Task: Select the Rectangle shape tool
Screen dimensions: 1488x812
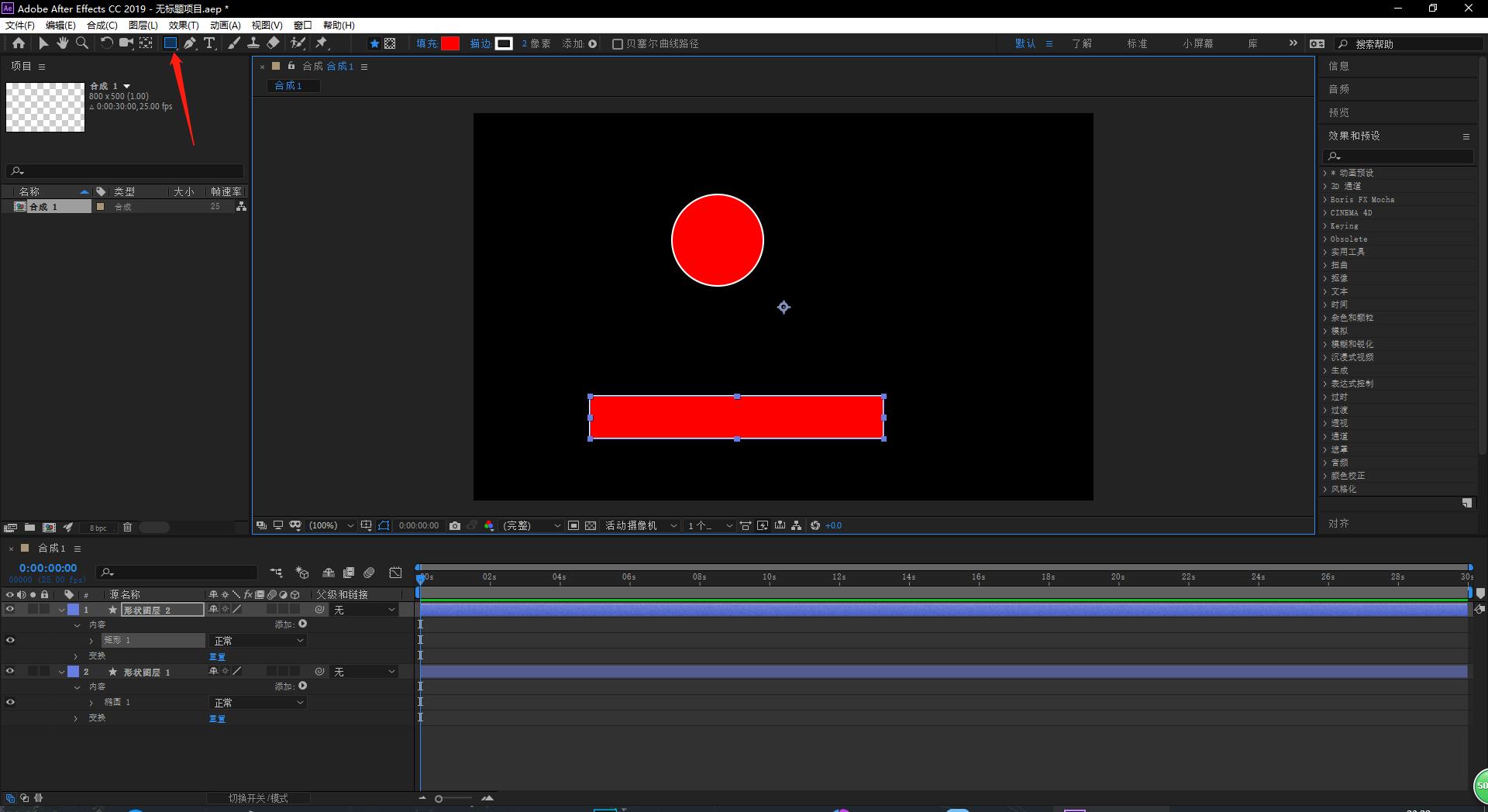Action: [x=170, y=43]
